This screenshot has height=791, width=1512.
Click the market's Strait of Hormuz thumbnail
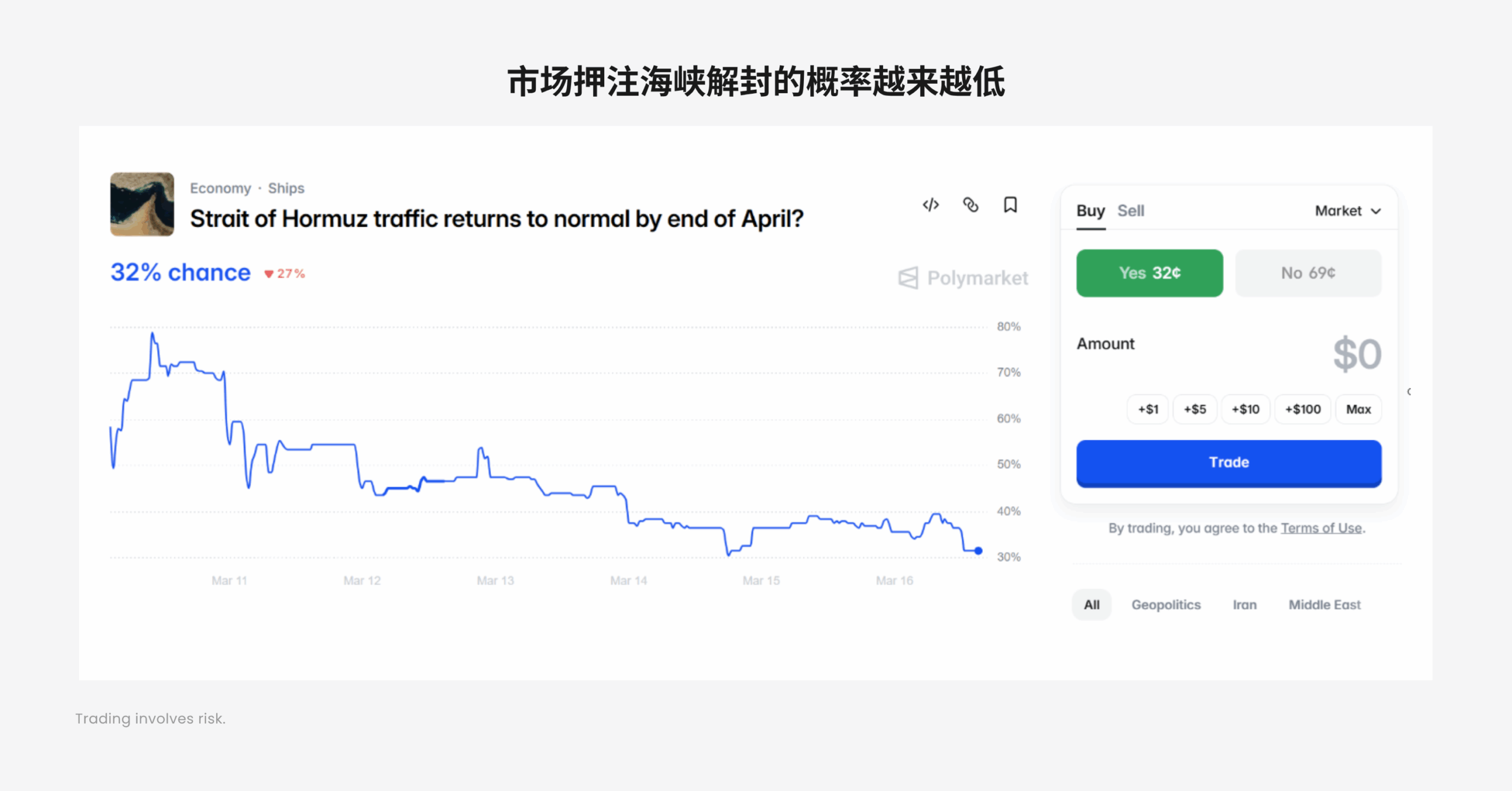click(142, 204)
